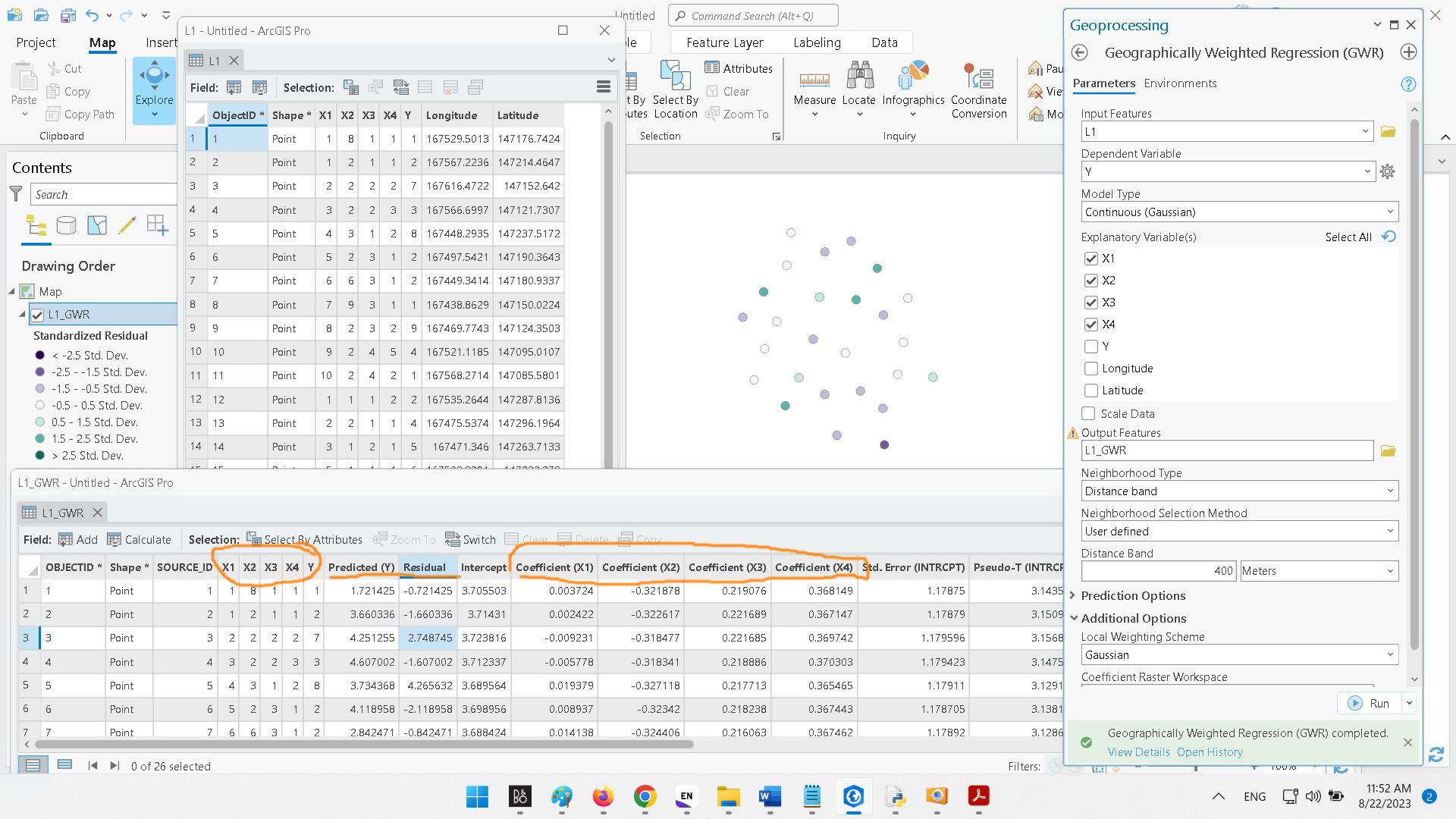
Task: Collapse the Additional Options section
Action: (1074, 618)
